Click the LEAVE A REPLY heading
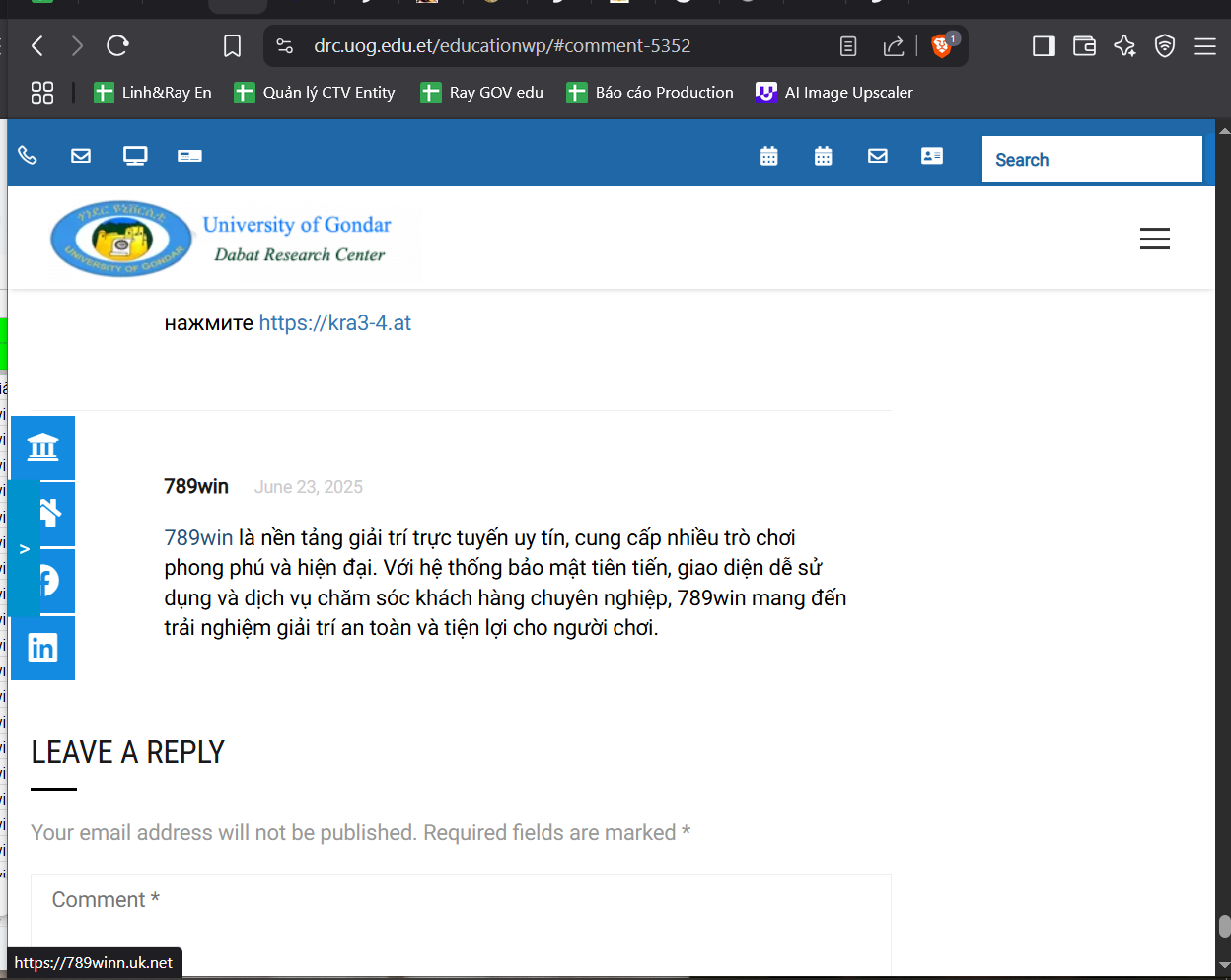Viewport: 1231px width, 980px height. (x=128, y=752)
